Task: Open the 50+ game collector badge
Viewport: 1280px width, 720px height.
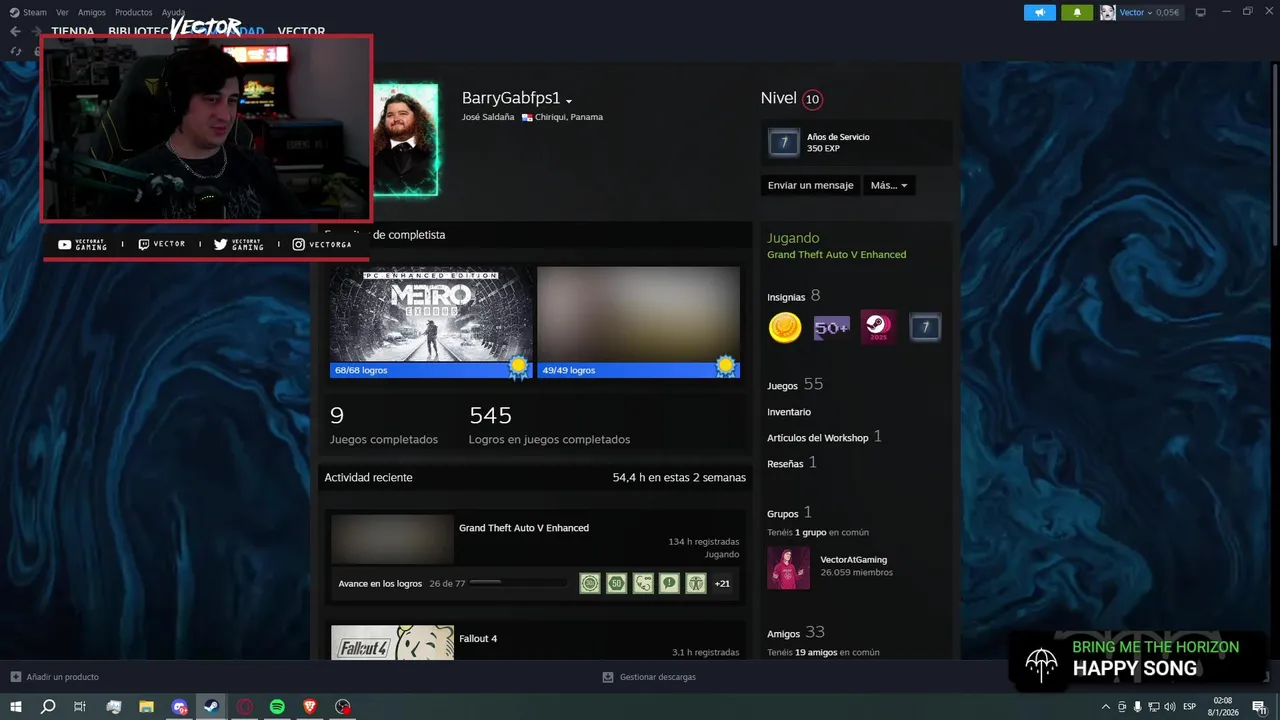Action: pyautogui.click(x=831, y=327)
